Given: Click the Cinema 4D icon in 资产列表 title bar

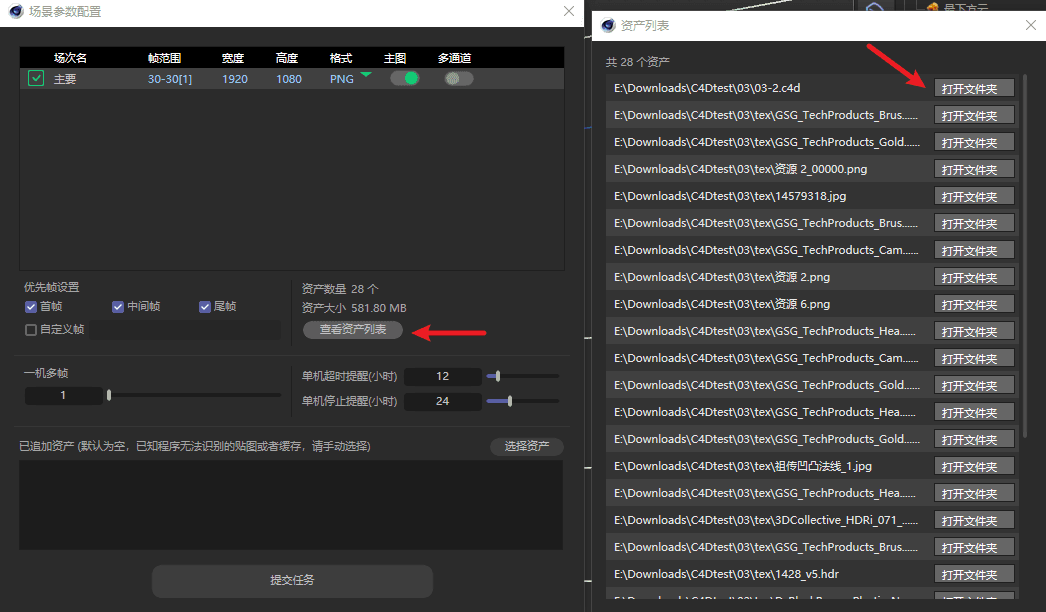Looking at the screenshot, I should (x=608, y=26).
